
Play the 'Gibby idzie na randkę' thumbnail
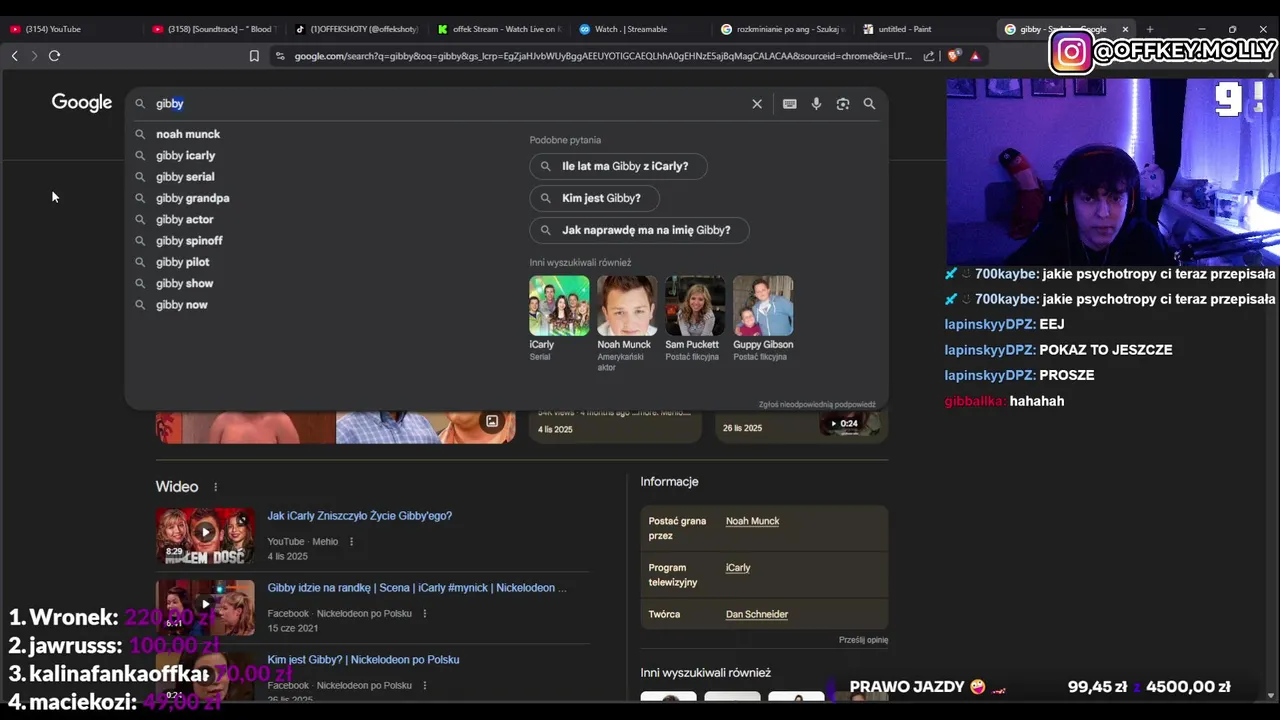coord(205,607)
